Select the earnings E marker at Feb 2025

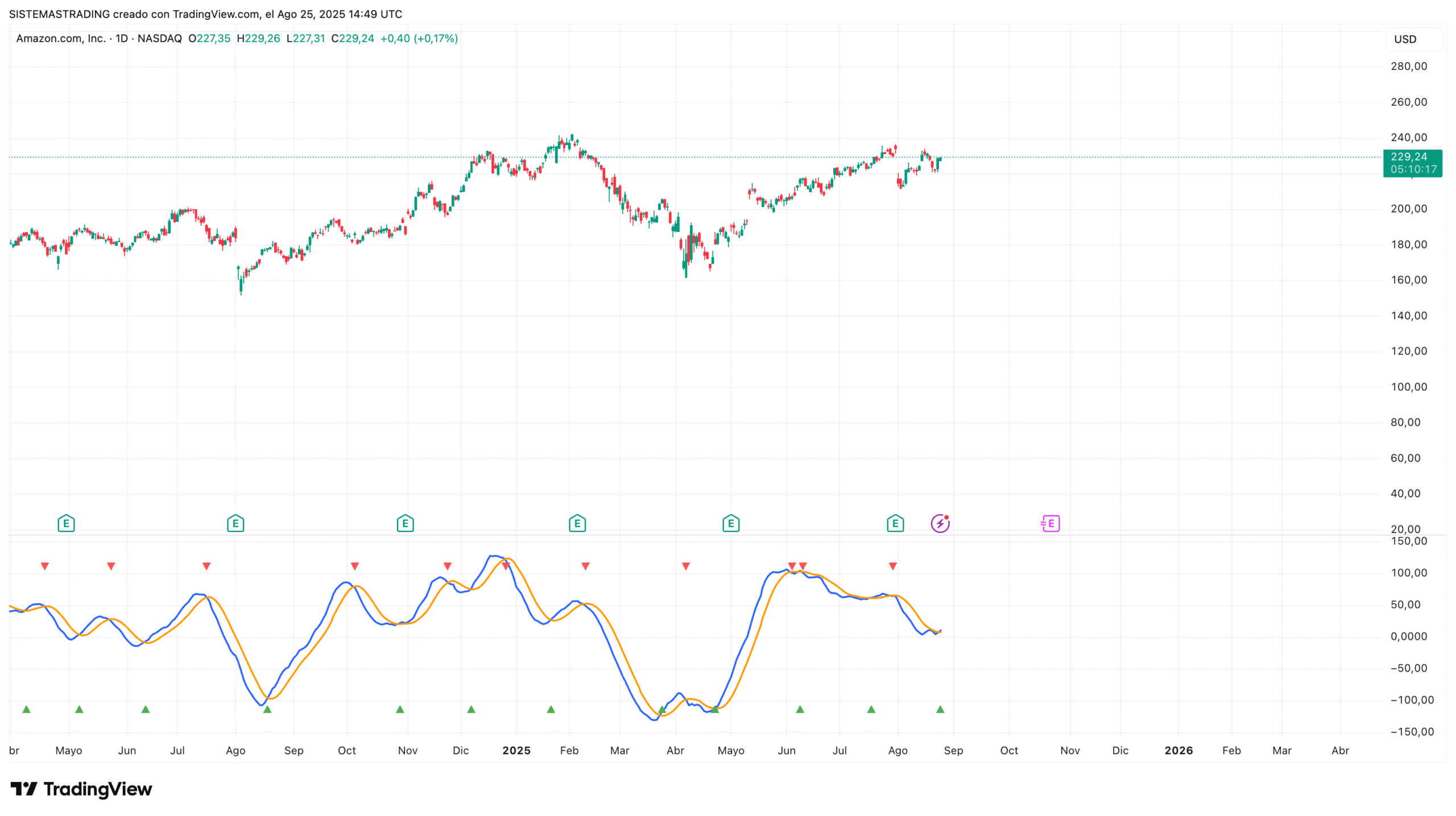(x=577, y=523)
